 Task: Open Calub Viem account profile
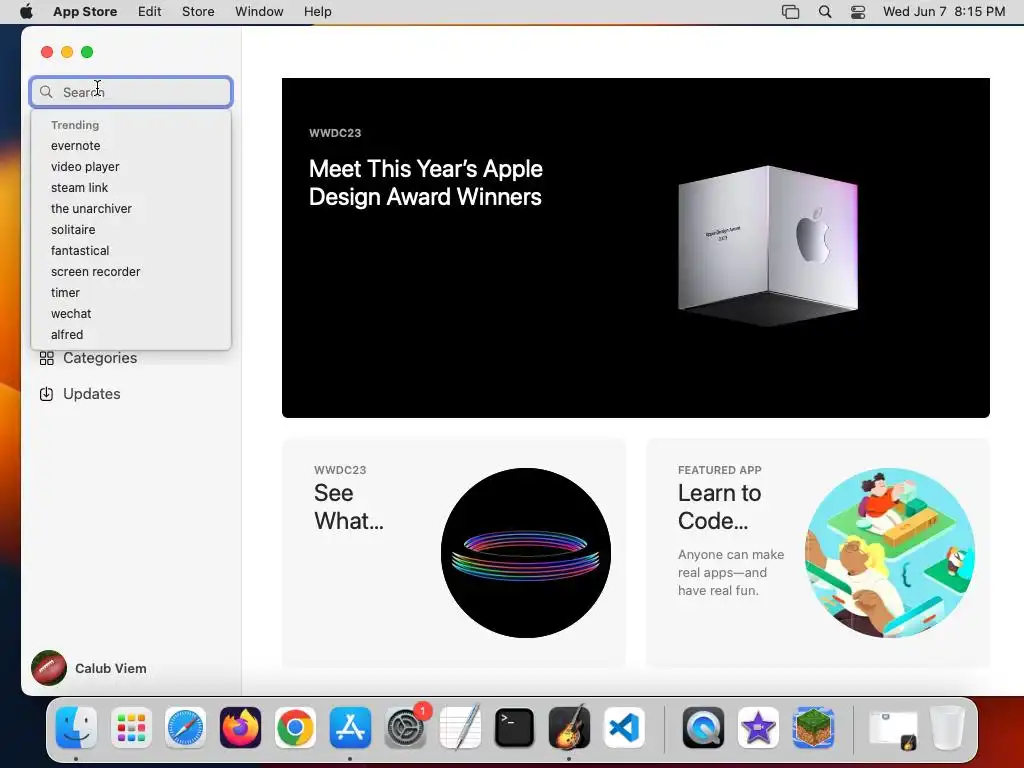point(89,668)
